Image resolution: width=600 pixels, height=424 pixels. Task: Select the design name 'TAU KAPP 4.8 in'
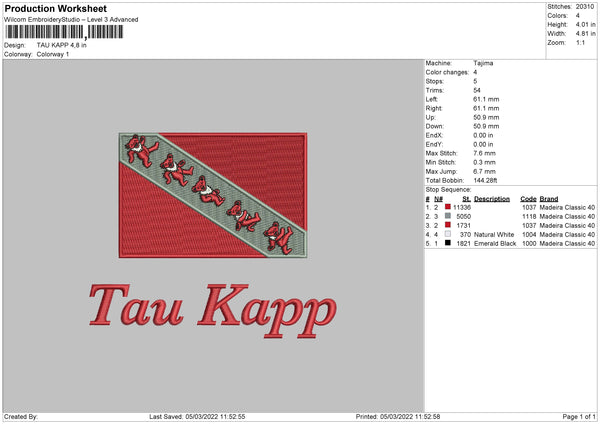pyautogui.click(x=62, y=45)
